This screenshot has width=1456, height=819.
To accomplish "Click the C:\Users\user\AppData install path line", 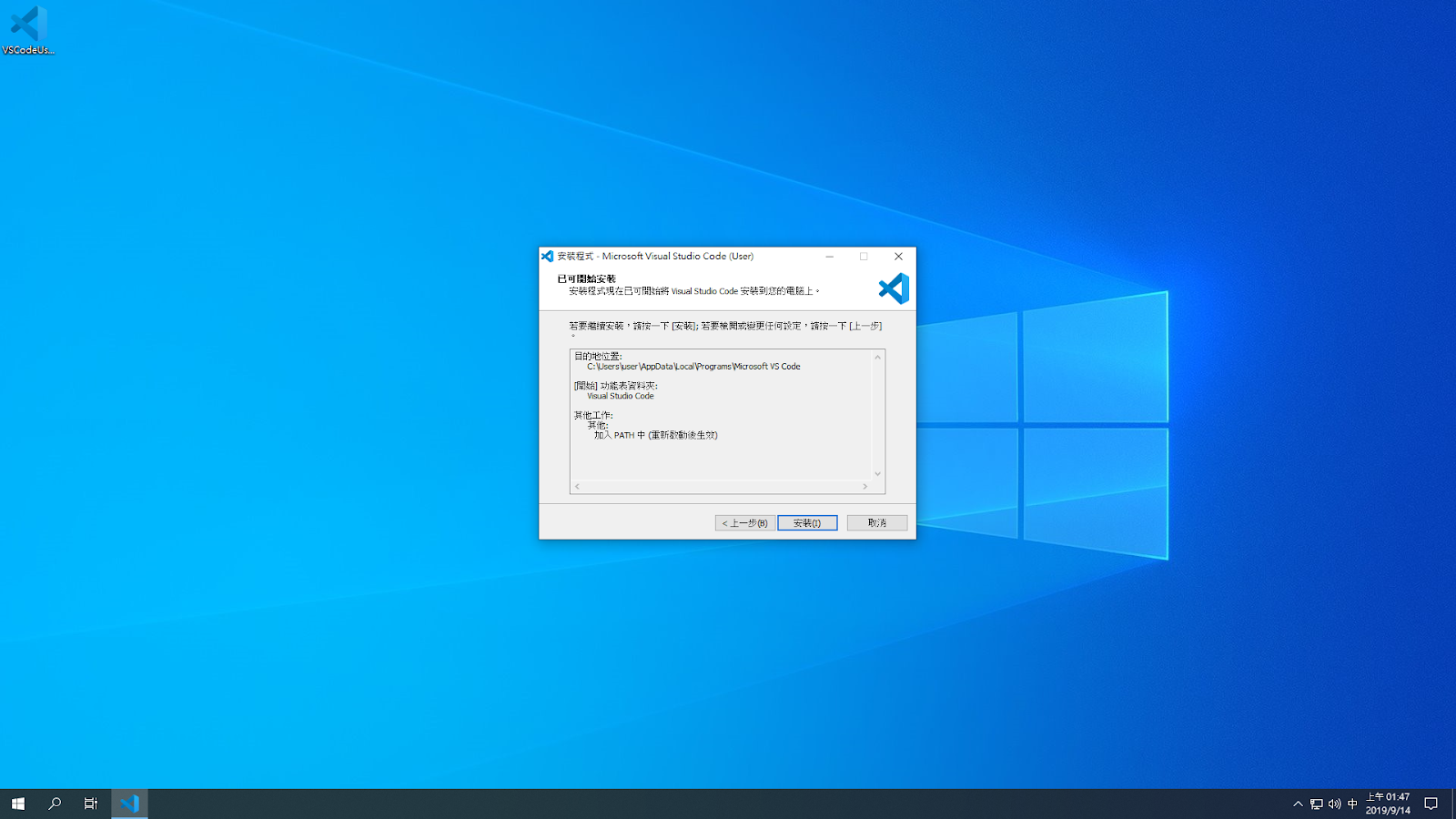I will pos(693,367).
